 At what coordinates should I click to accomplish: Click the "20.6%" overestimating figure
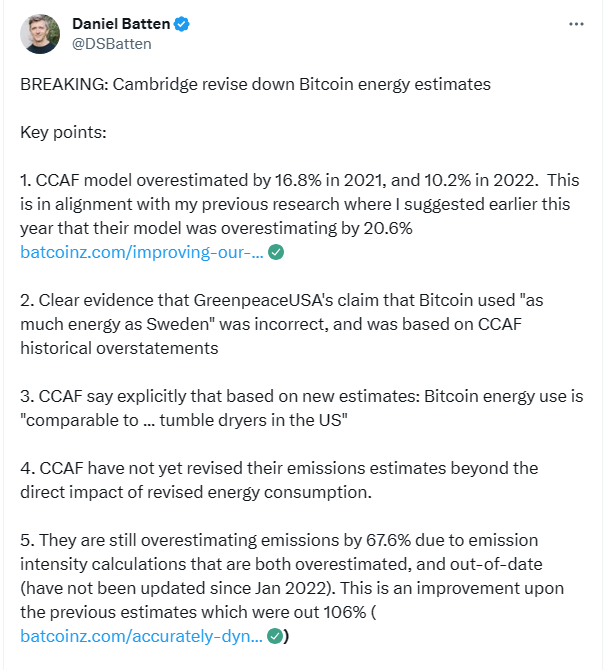pos(388,228)
